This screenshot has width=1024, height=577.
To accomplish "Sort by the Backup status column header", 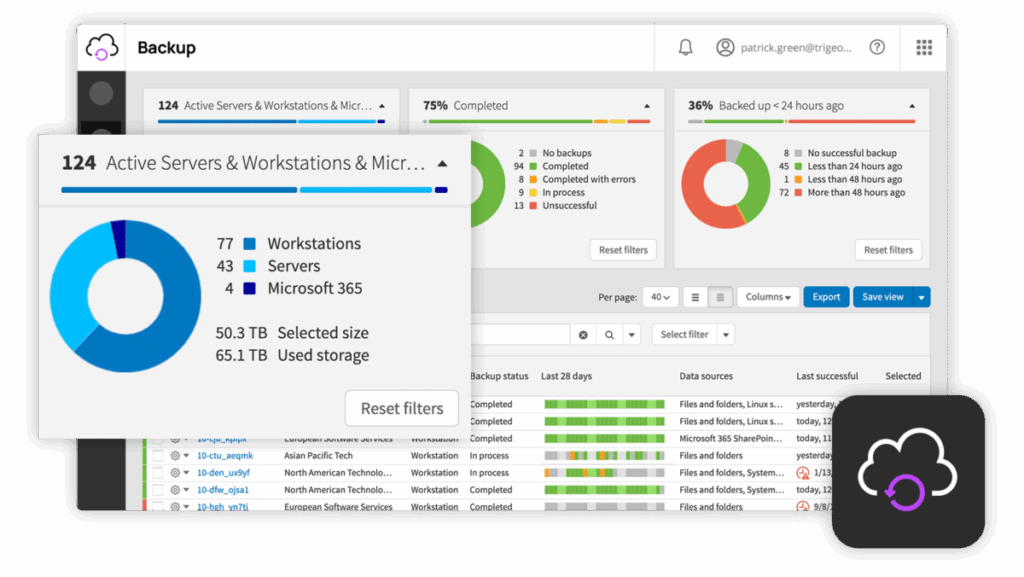I will 499,376.
